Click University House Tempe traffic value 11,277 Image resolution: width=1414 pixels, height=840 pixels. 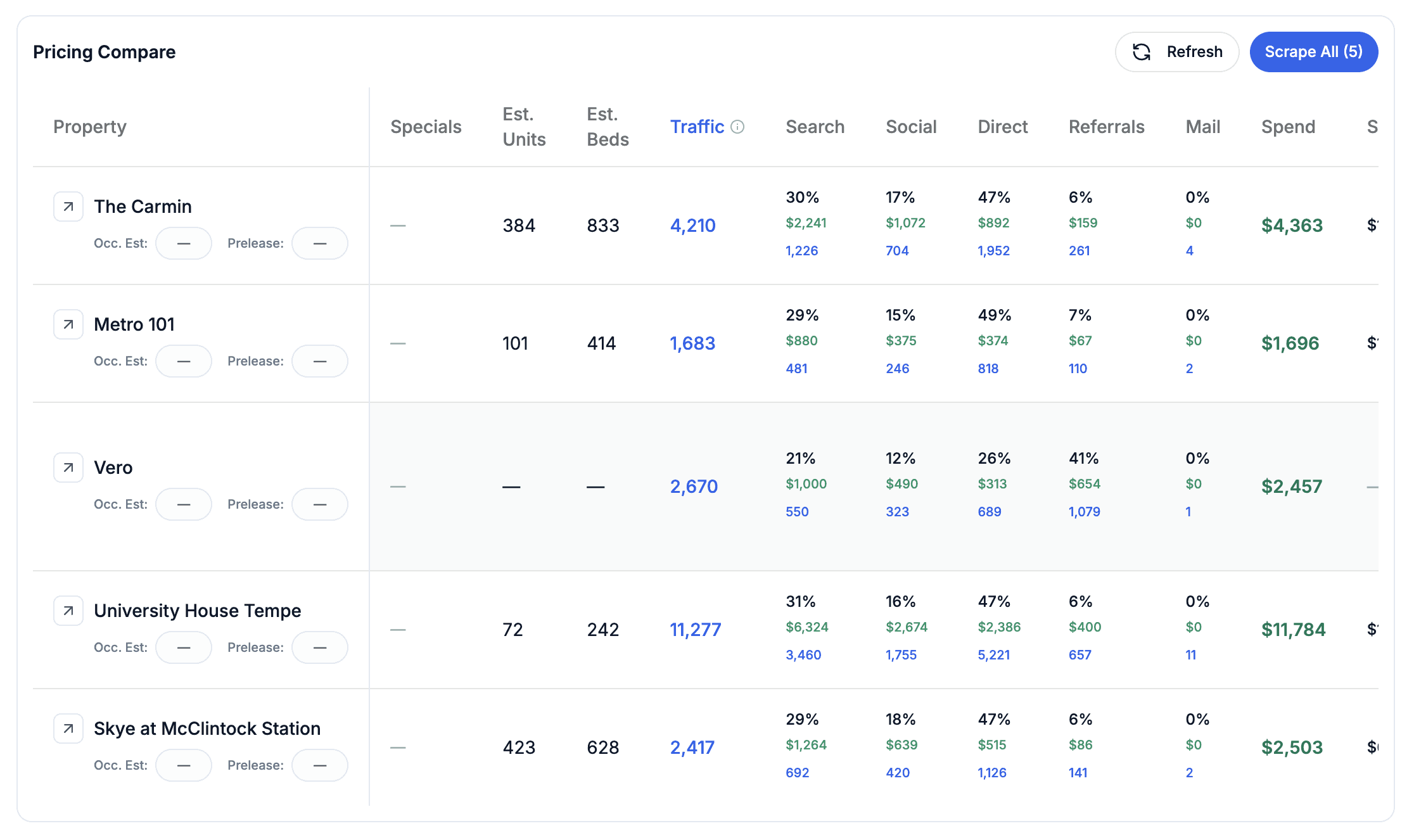pyautogui.click(x=696, y=630)
